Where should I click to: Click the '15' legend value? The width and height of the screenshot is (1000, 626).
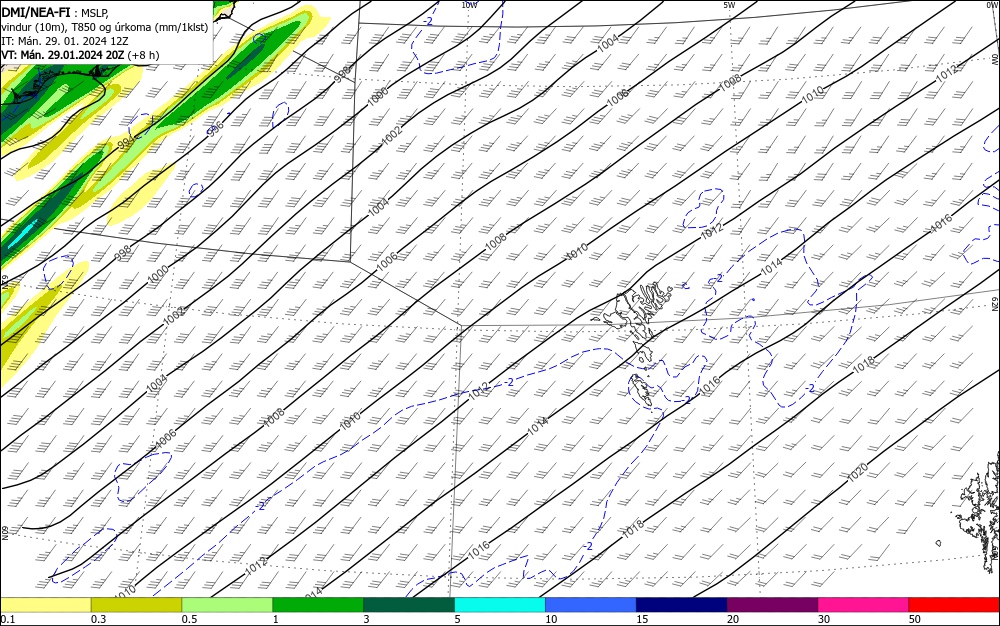642,619
